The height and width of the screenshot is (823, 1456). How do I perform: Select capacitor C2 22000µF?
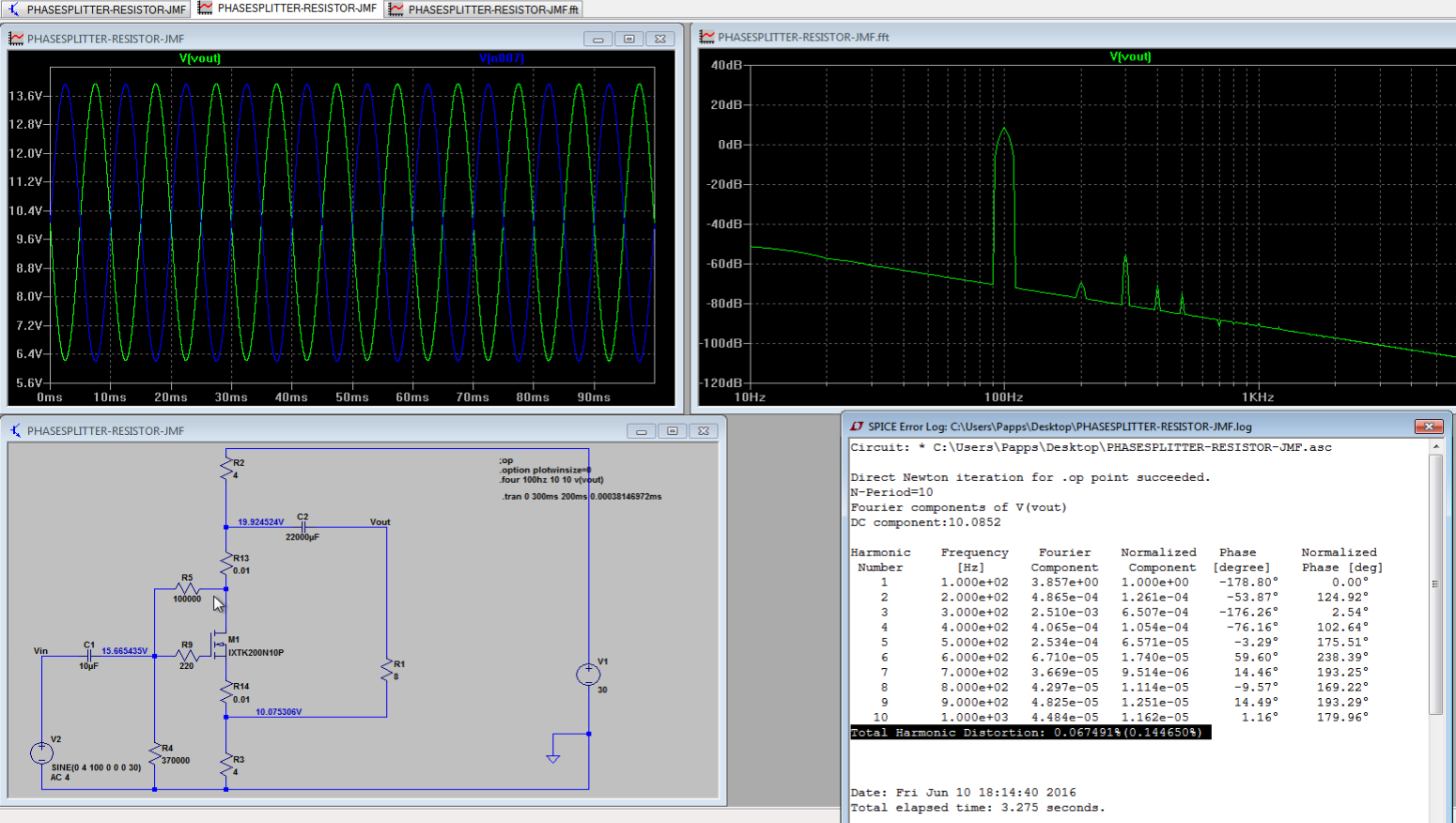[x=302, y=527]
